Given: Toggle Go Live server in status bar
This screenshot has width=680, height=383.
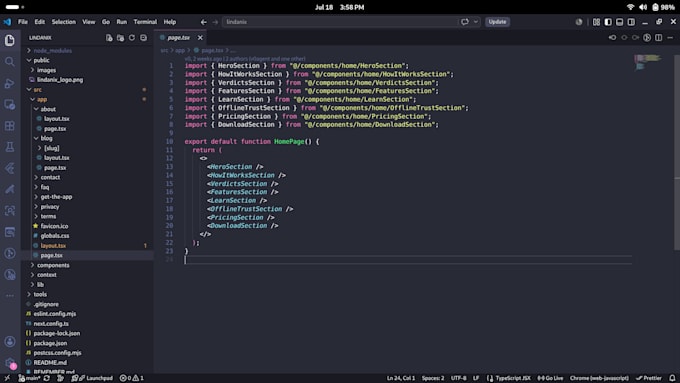Looking at the screenshot, I should [550, 378].
